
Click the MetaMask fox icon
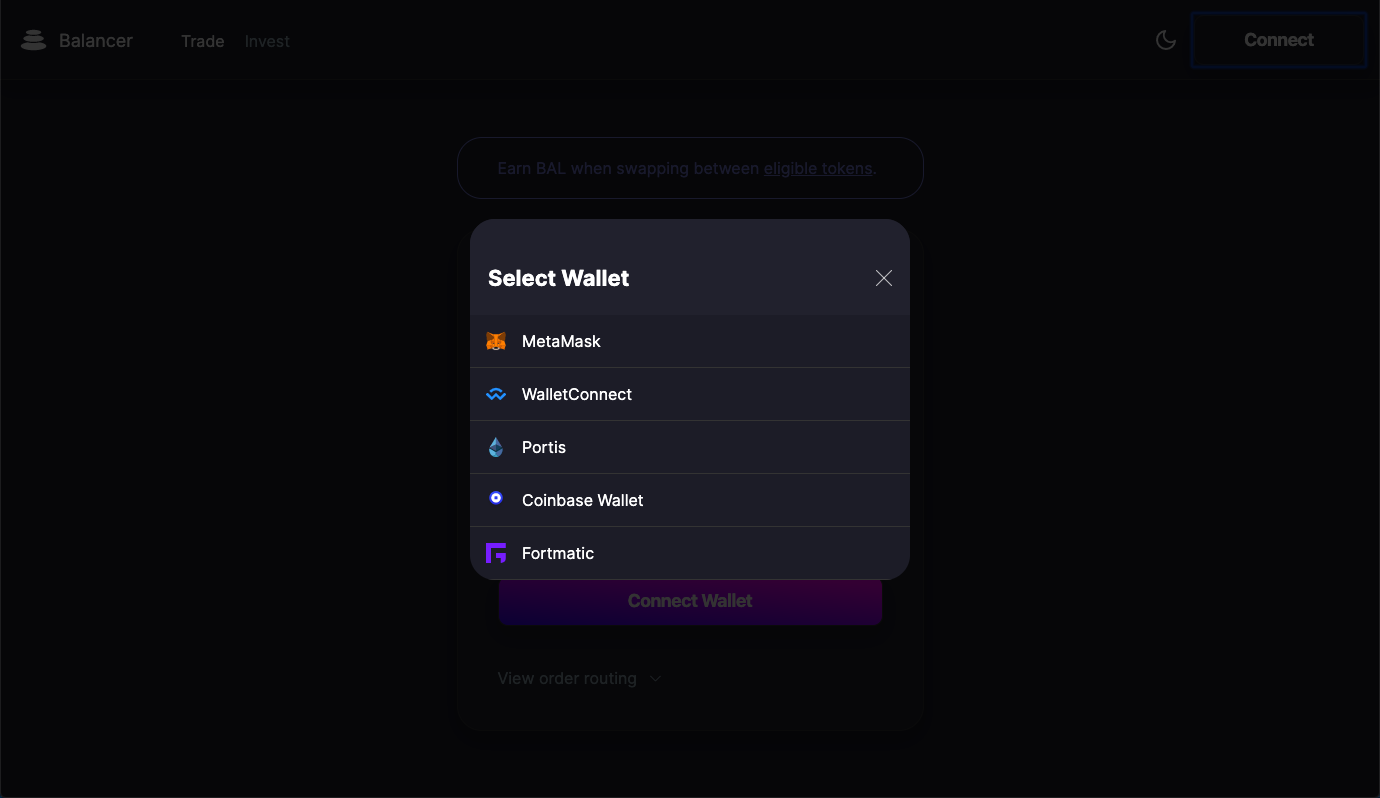[x=496, y=341]
